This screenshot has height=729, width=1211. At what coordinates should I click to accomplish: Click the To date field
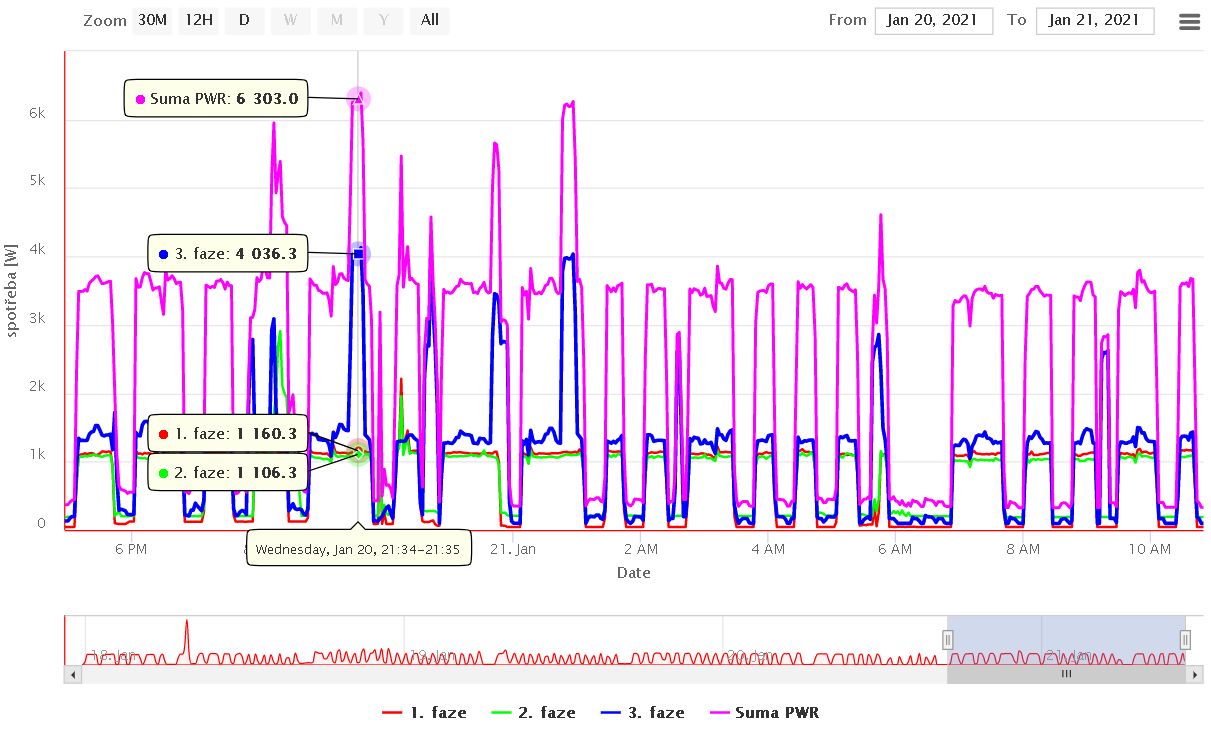(1095, 21)
